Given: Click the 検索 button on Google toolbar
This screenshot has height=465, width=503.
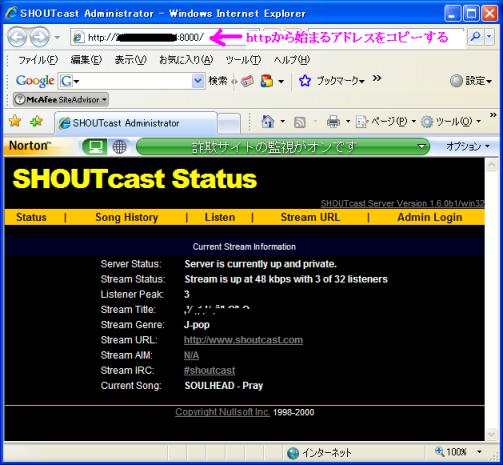Looking at the screenshot, I should pyautogui.click(x=218, y=81).
